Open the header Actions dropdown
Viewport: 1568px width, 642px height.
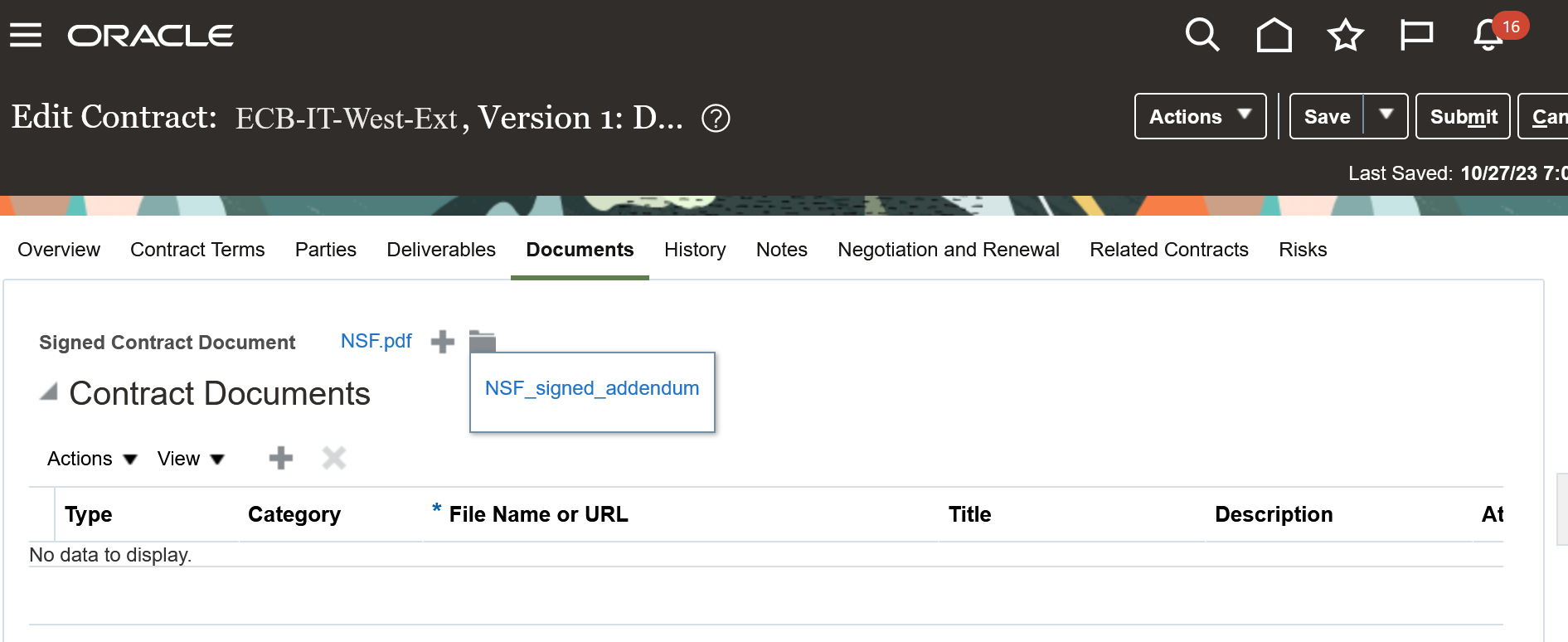pos(1199,117)
